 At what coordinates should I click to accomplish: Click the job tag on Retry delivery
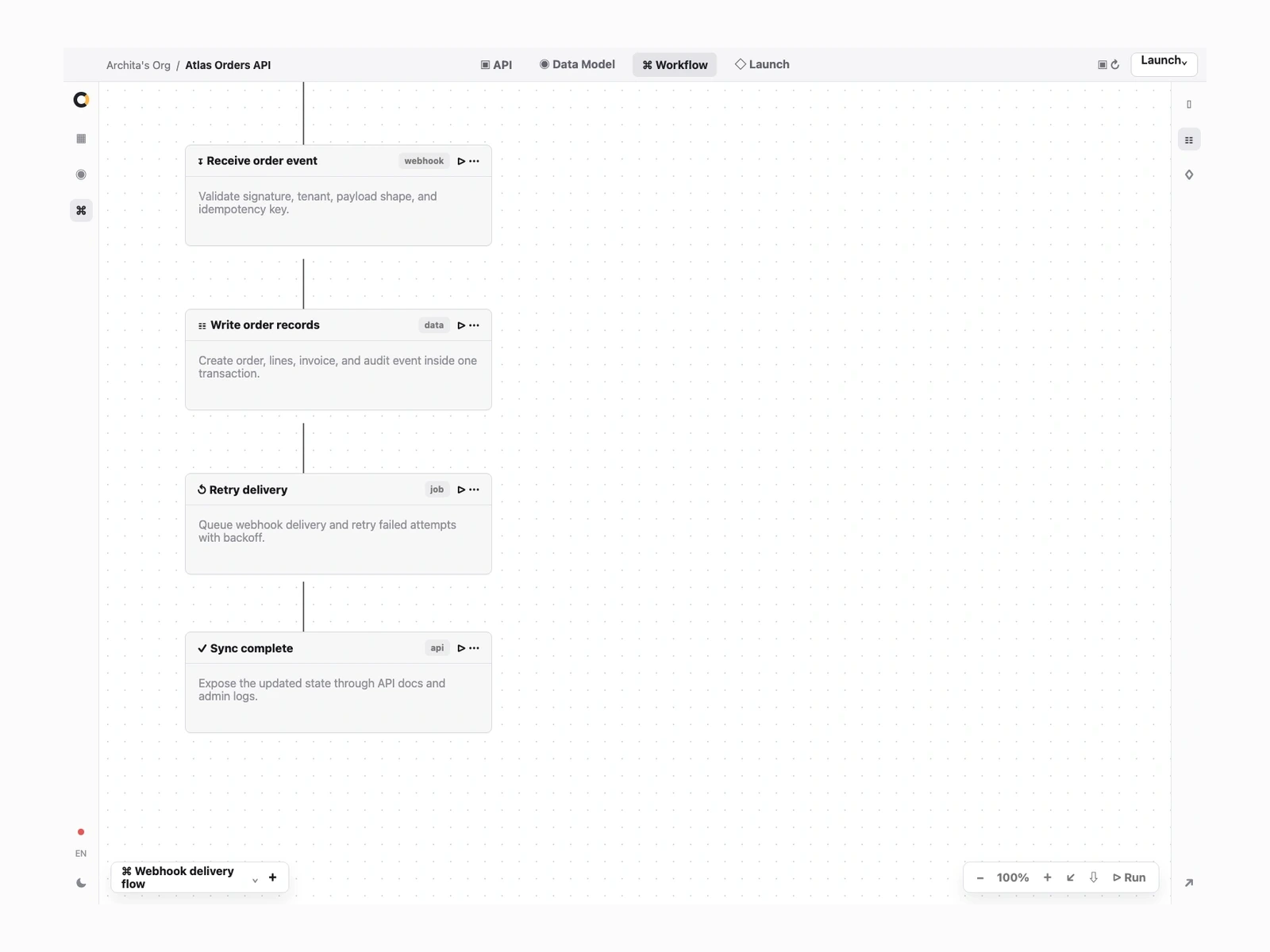click(x=437, y=489)
